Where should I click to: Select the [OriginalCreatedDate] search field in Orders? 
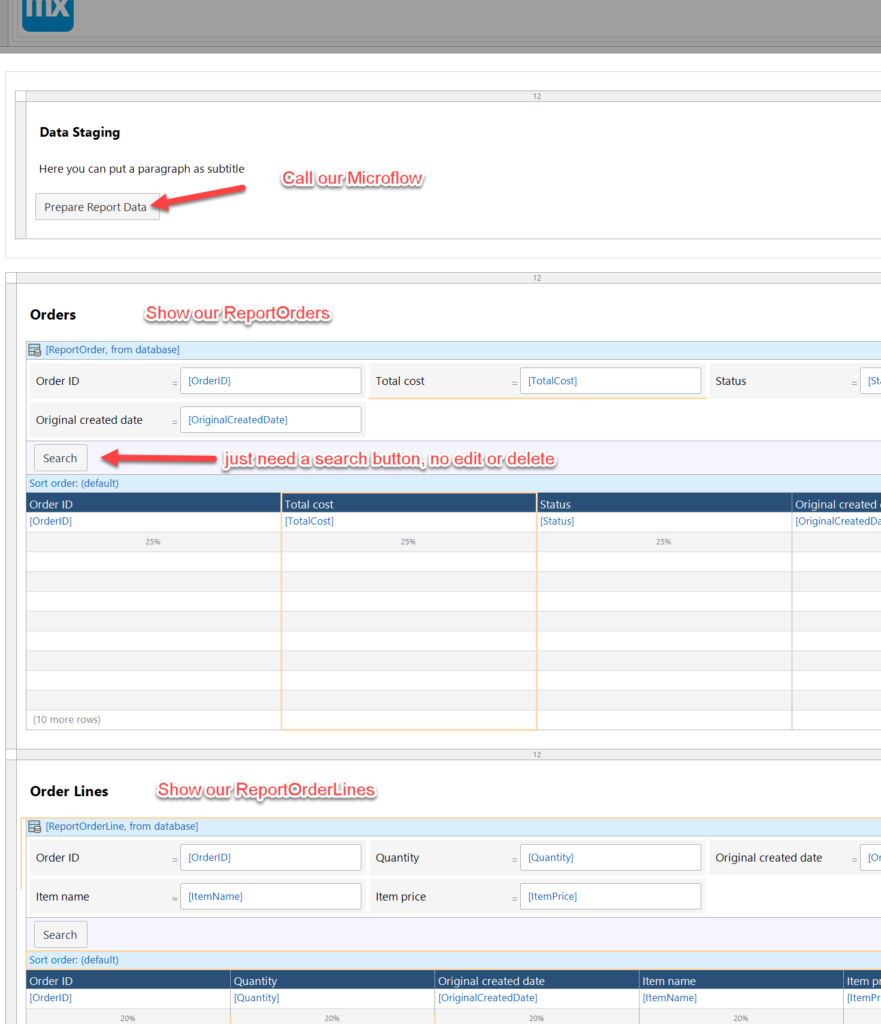270,420
